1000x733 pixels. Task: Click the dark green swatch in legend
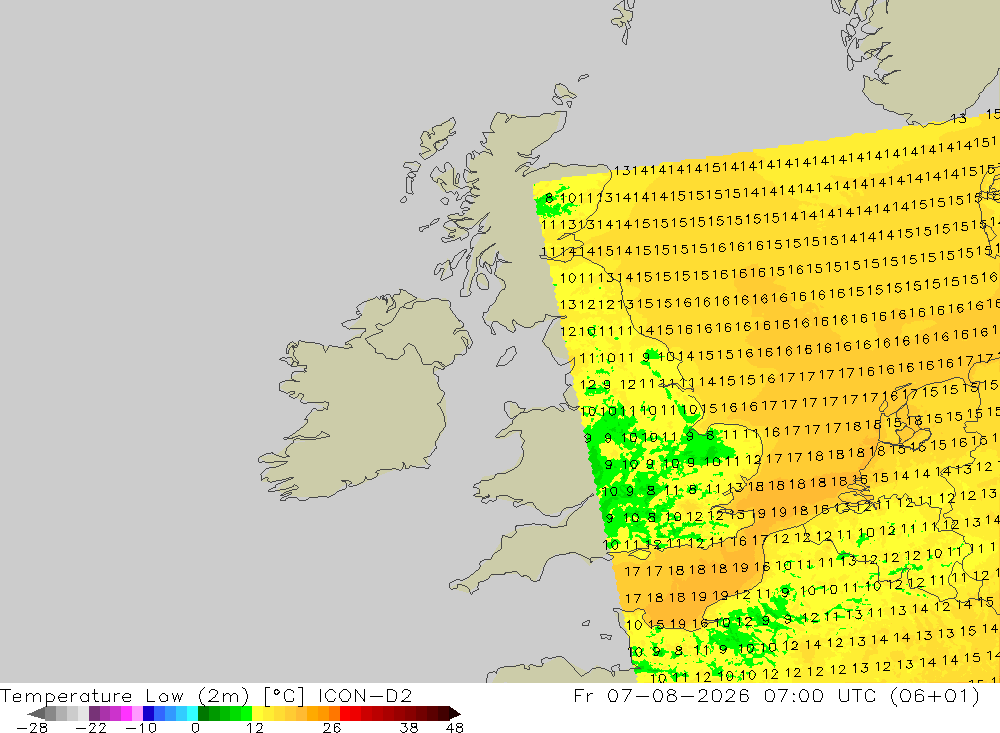203,714
